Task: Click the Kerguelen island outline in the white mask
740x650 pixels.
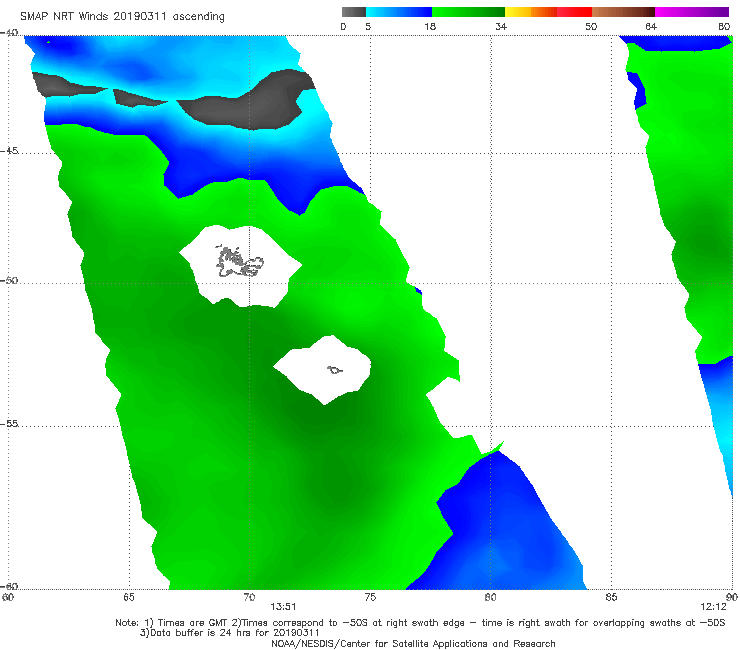Action: [x=239, y=261]
